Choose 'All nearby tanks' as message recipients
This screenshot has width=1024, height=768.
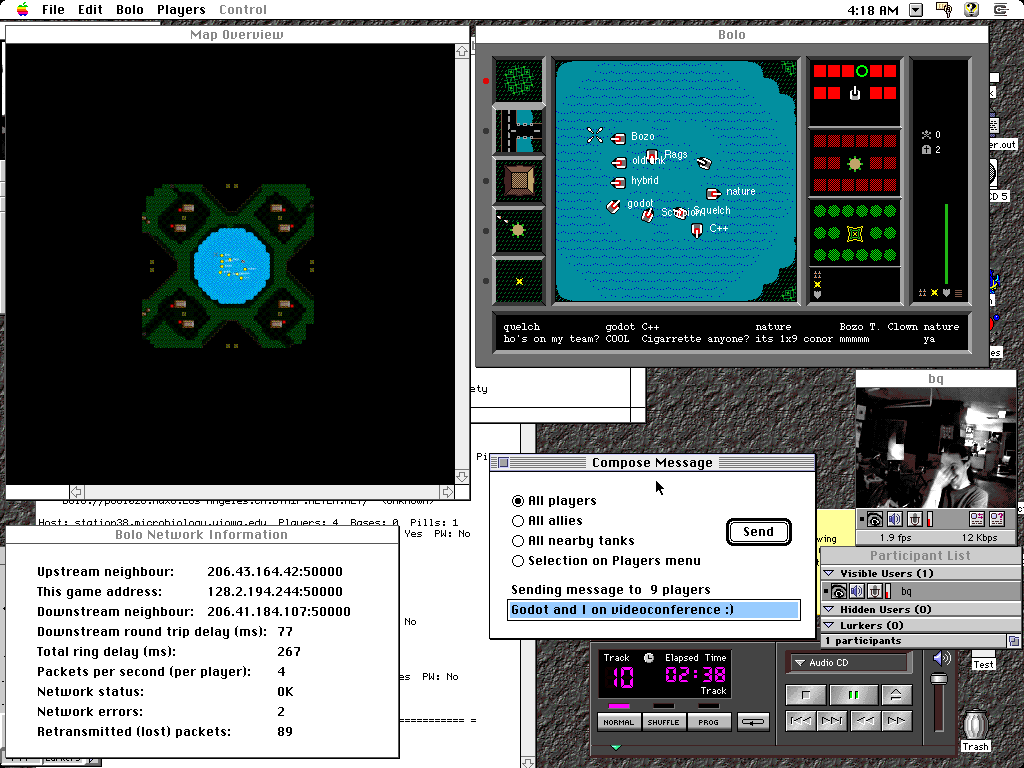(518, 541)
